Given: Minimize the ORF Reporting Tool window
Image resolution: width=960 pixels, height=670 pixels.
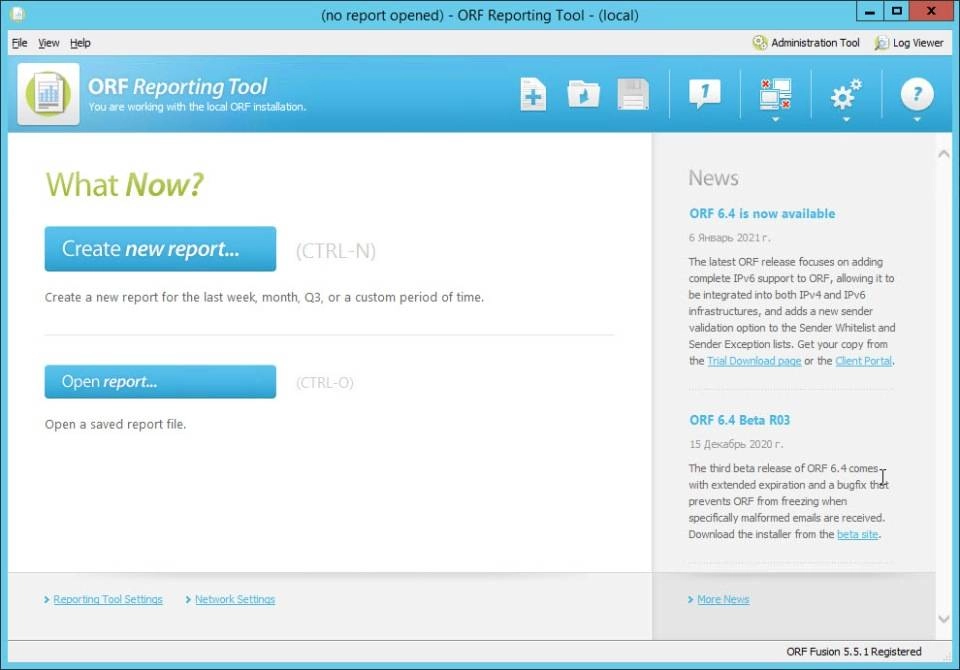Looking at the screenshot, I should click(x=869, y=11).
